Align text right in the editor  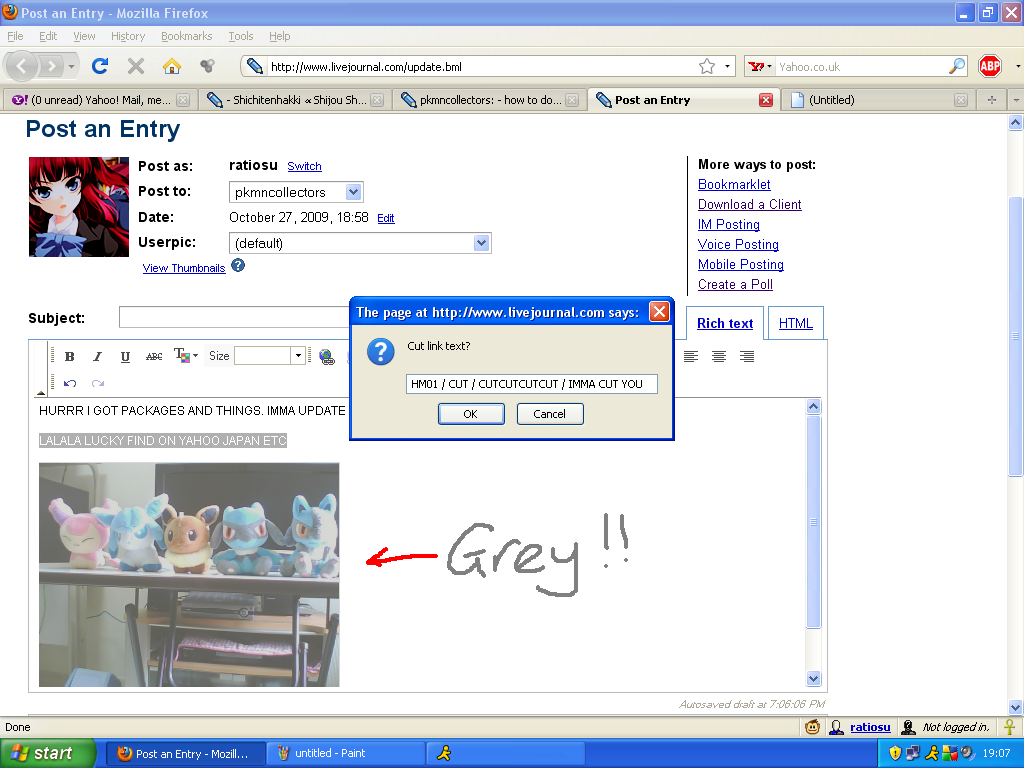click(747, 357)
